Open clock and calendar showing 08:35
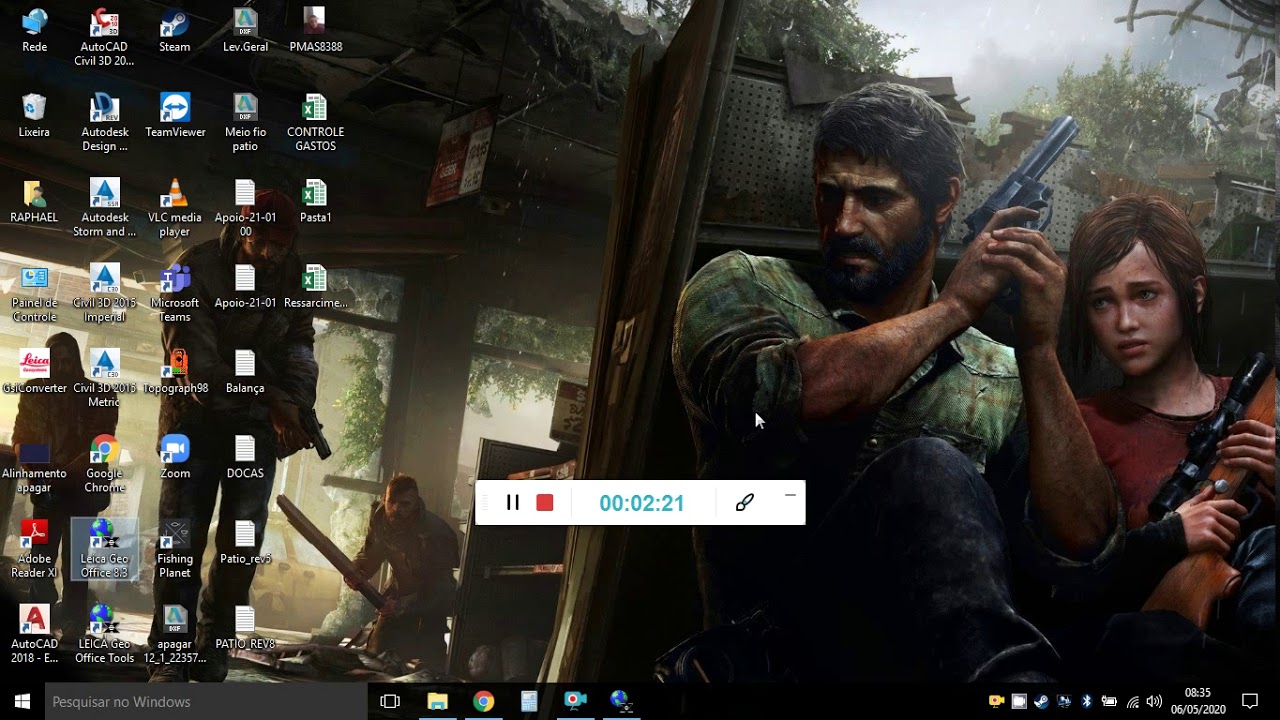Screen dimensions: 1280x720 (1197, 701)
